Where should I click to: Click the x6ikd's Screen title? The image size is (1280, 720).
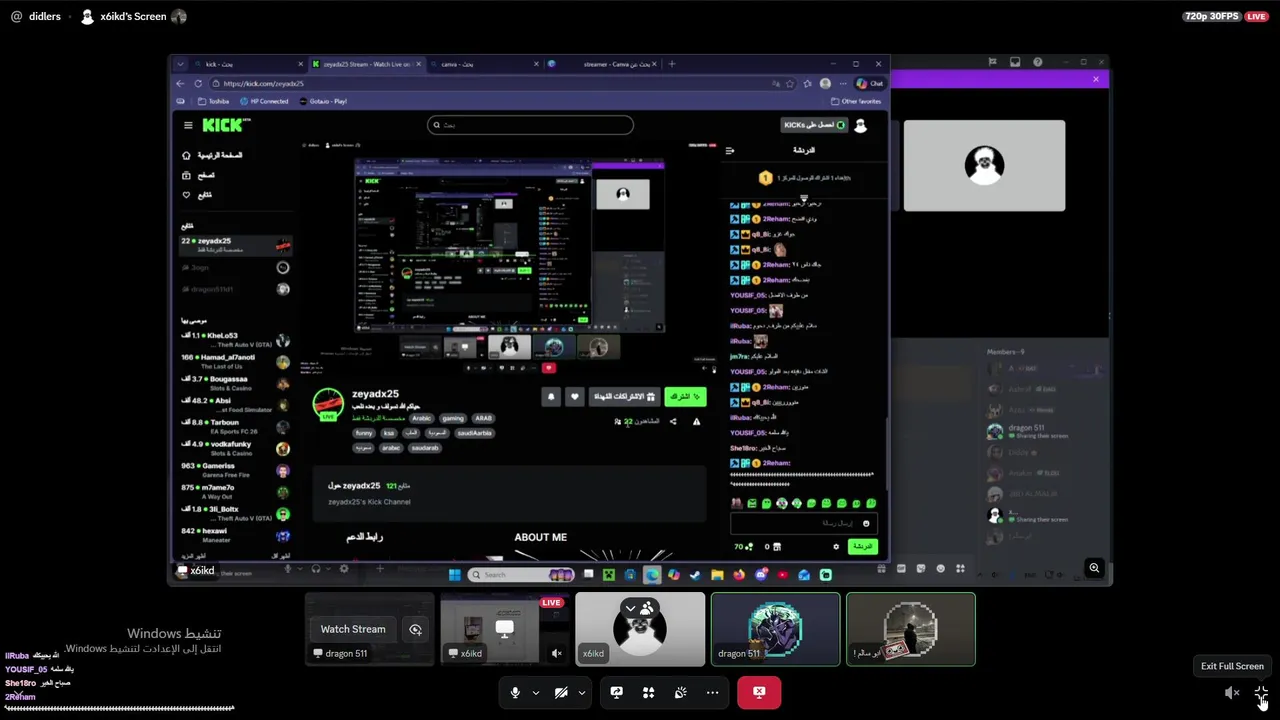(133, 16)
